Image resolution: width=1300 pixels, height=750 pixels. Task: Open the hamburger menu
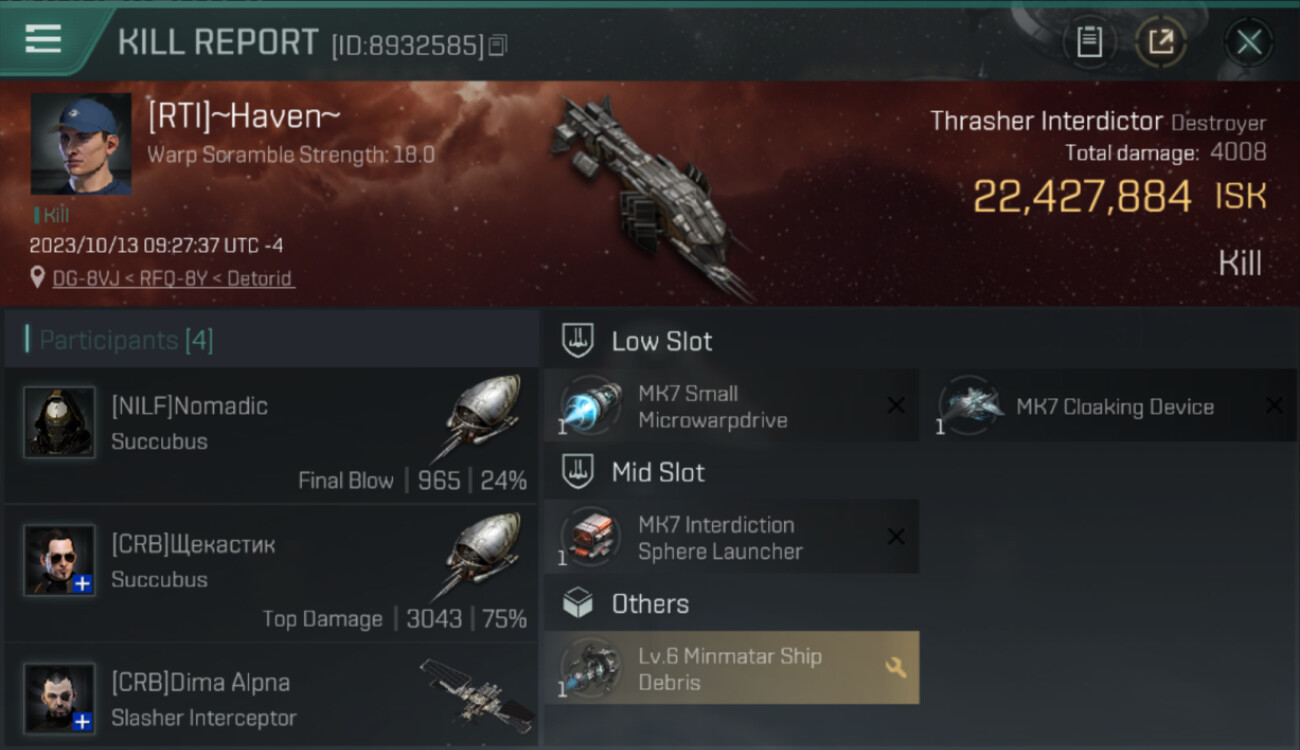43,40
